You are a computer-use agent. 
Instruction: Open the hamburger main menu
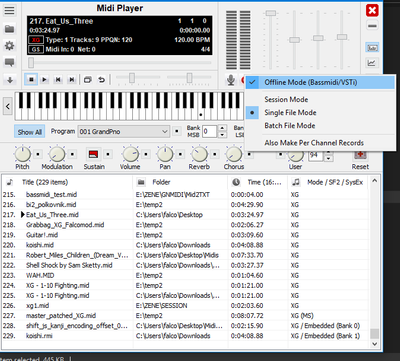tap(9, 10)
